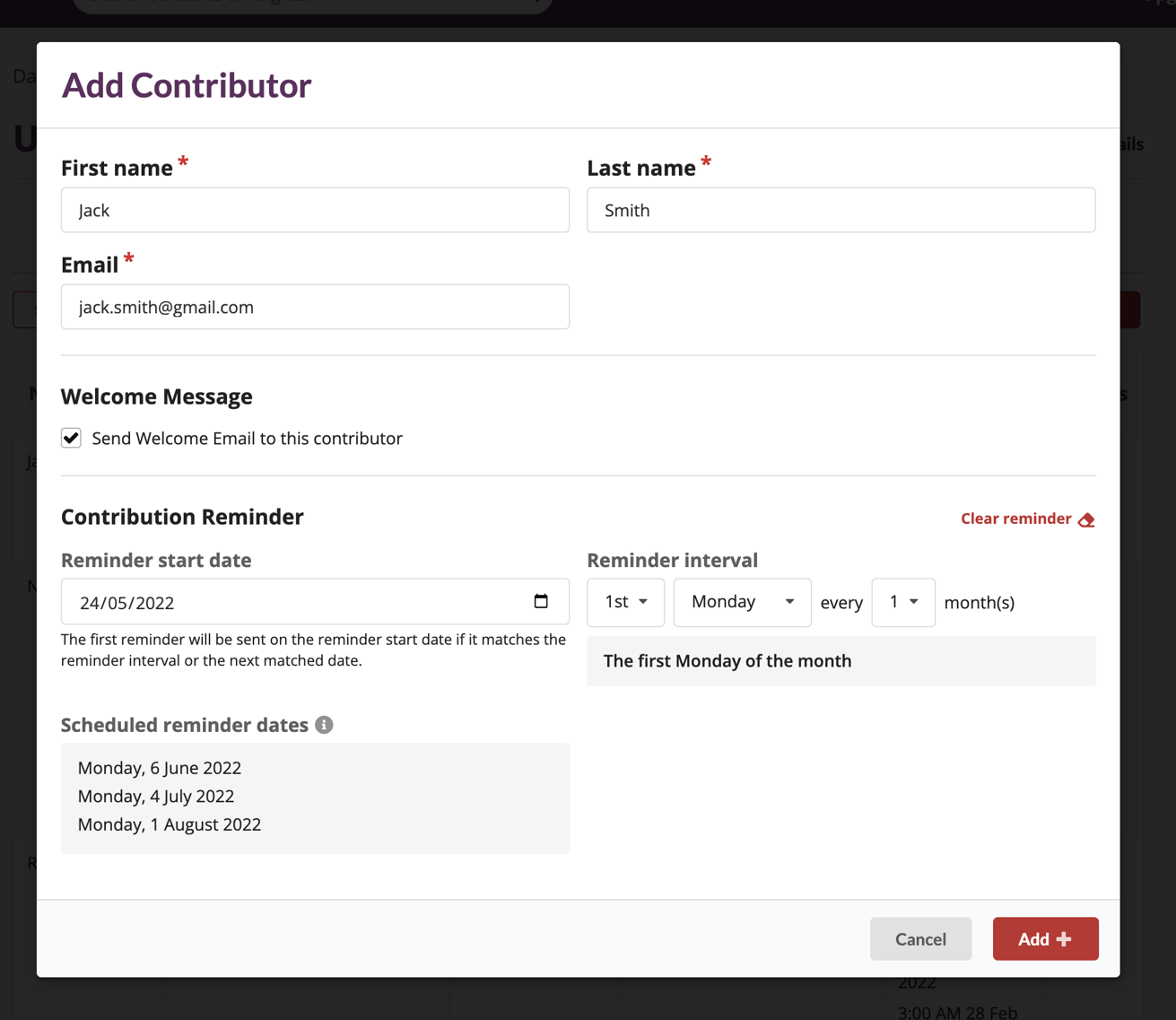Image resolution: width=1176 pixels, height=1020 pixels.
Task: Click the eraser icon beside Clear reminder
Action: click(1086, 519)
